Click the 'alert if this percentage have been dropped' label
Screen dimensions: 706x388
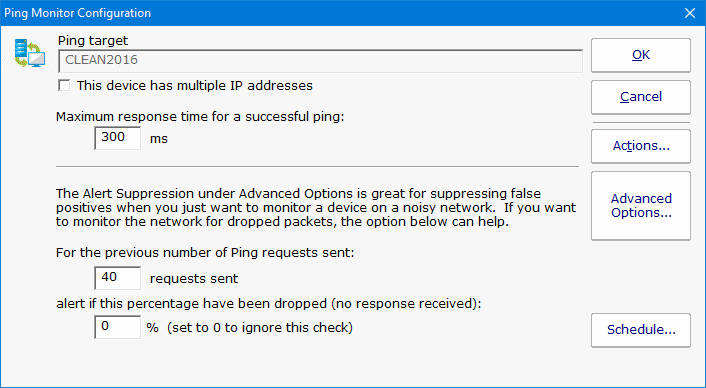[x=268, y=304]
